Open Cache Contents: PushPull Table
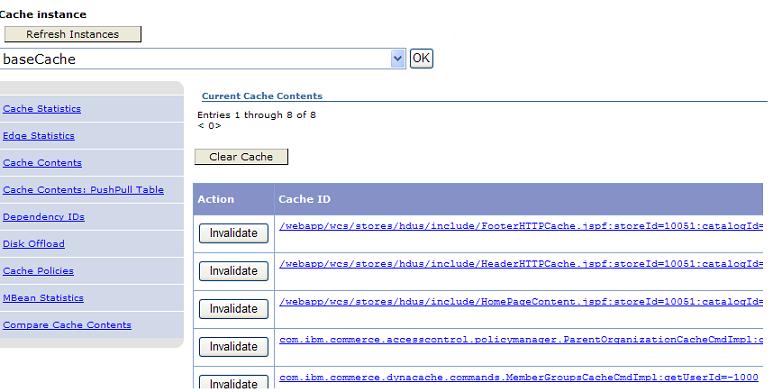 coord(83,190)
